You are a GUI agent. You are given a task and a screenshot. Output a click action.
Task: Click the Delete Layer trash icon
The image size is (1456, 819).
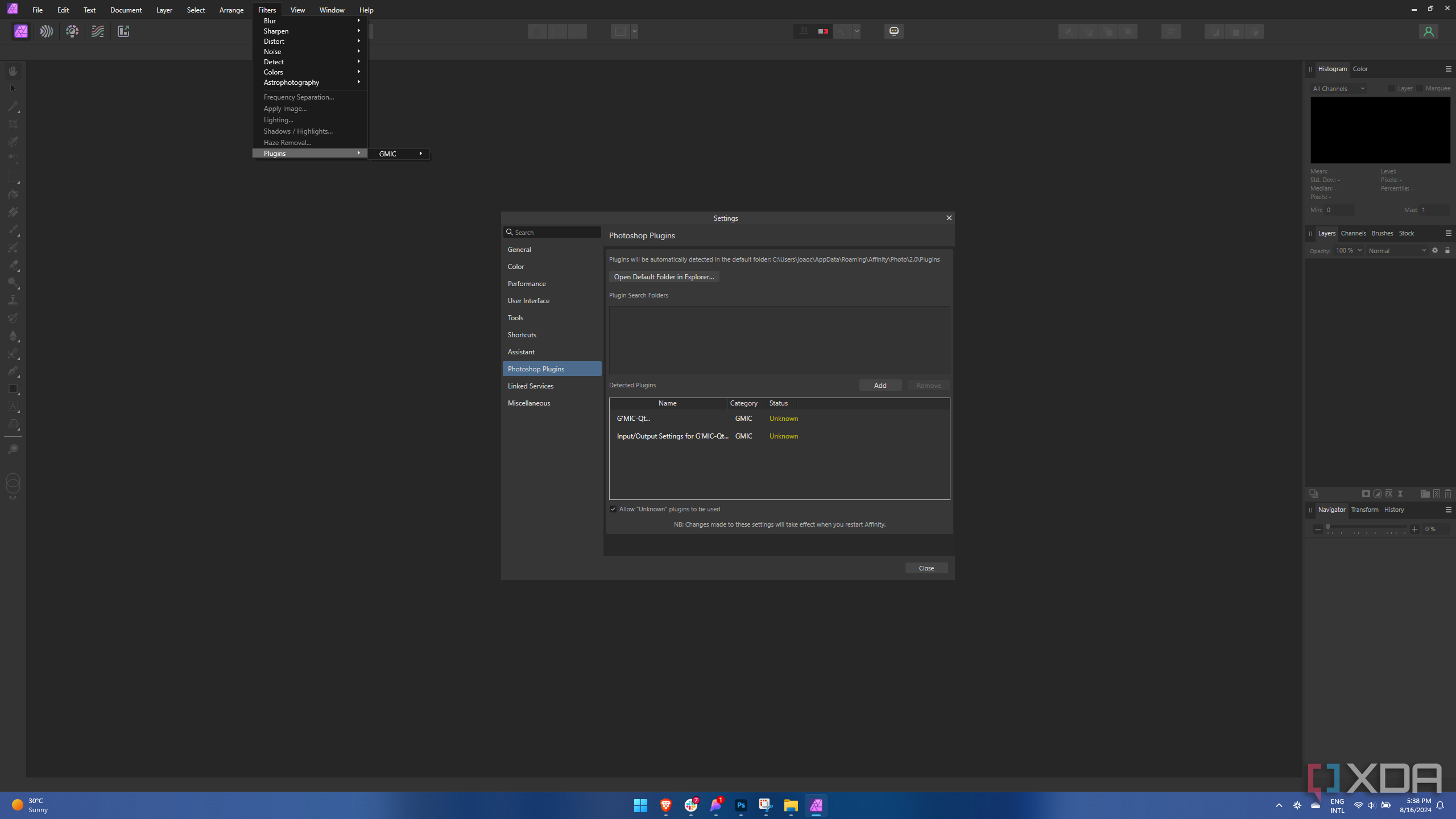tap(1448, 494)
